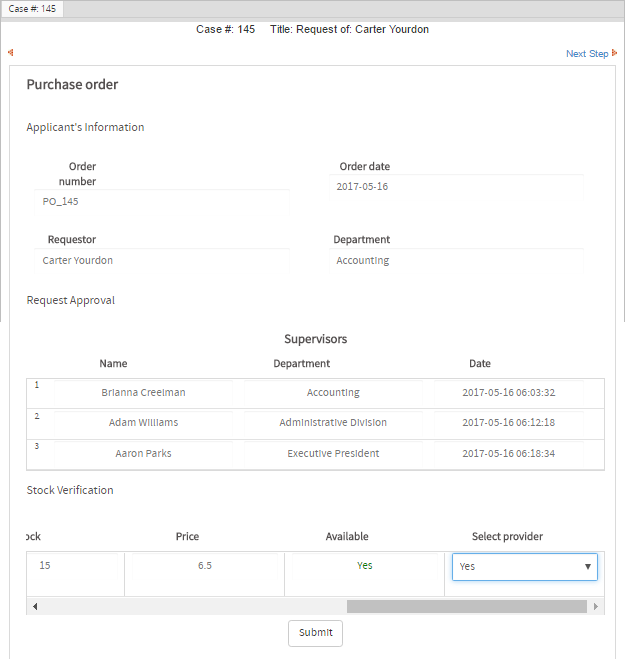Click the stock grid horizontal scrollbar thumb
The width and height of the screenshot is (625, 659).
[x=466, y=606]
